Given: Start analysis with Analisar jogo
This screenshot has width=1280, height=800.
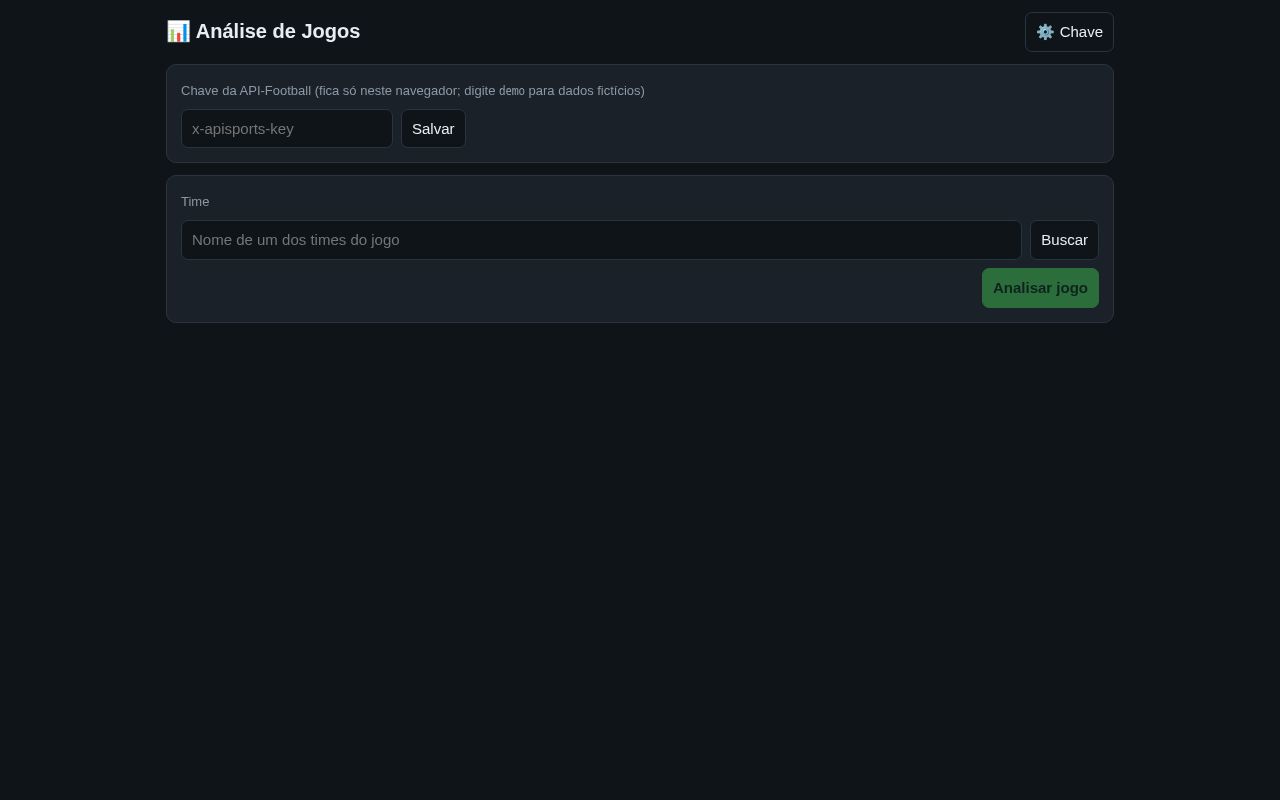Looking at the screenshot, I should (x=1040, y=288).
